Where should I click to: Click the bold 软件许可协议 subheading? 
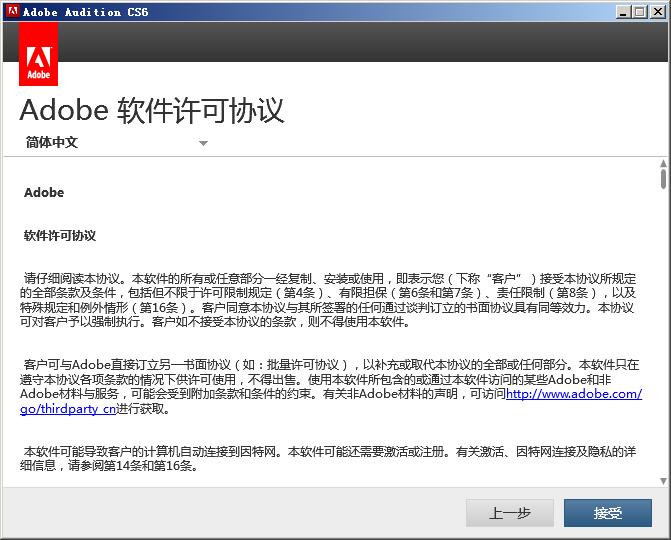[60, 236]
